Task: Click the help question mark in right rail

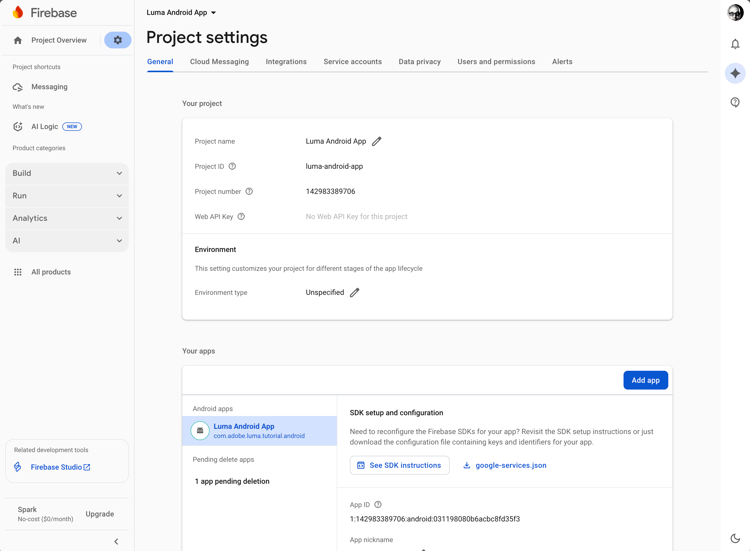Action: [x=735, y=102]
